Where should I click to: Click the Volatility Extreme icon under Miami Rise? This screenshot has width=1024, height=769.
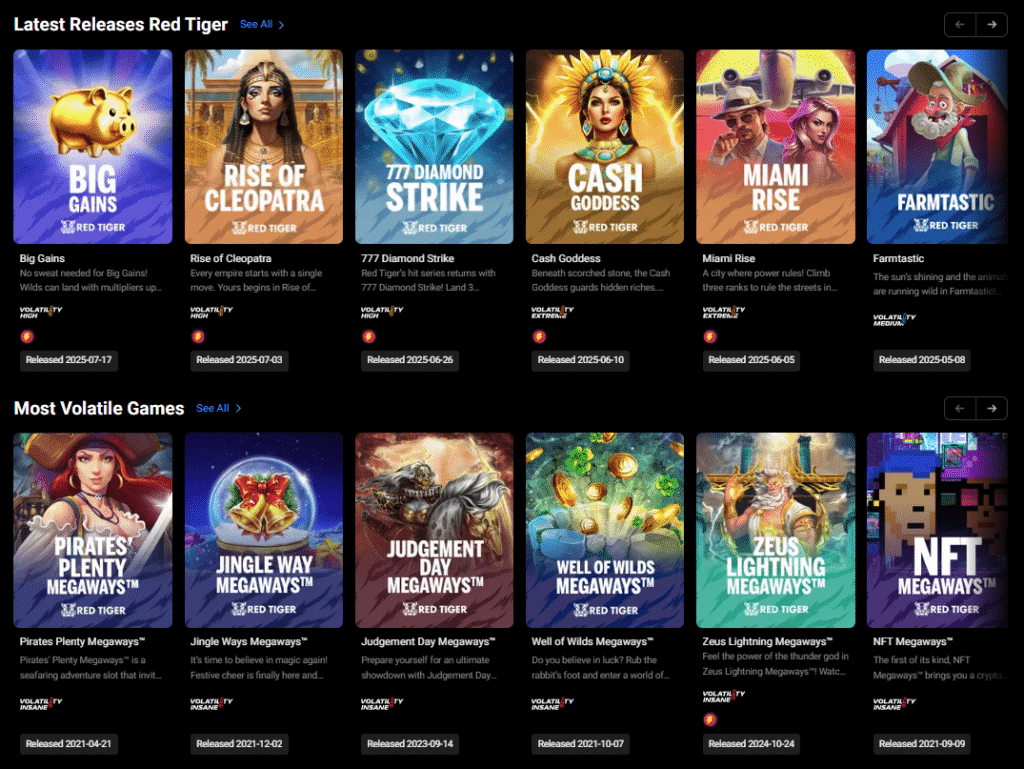[x=724, y=312]
